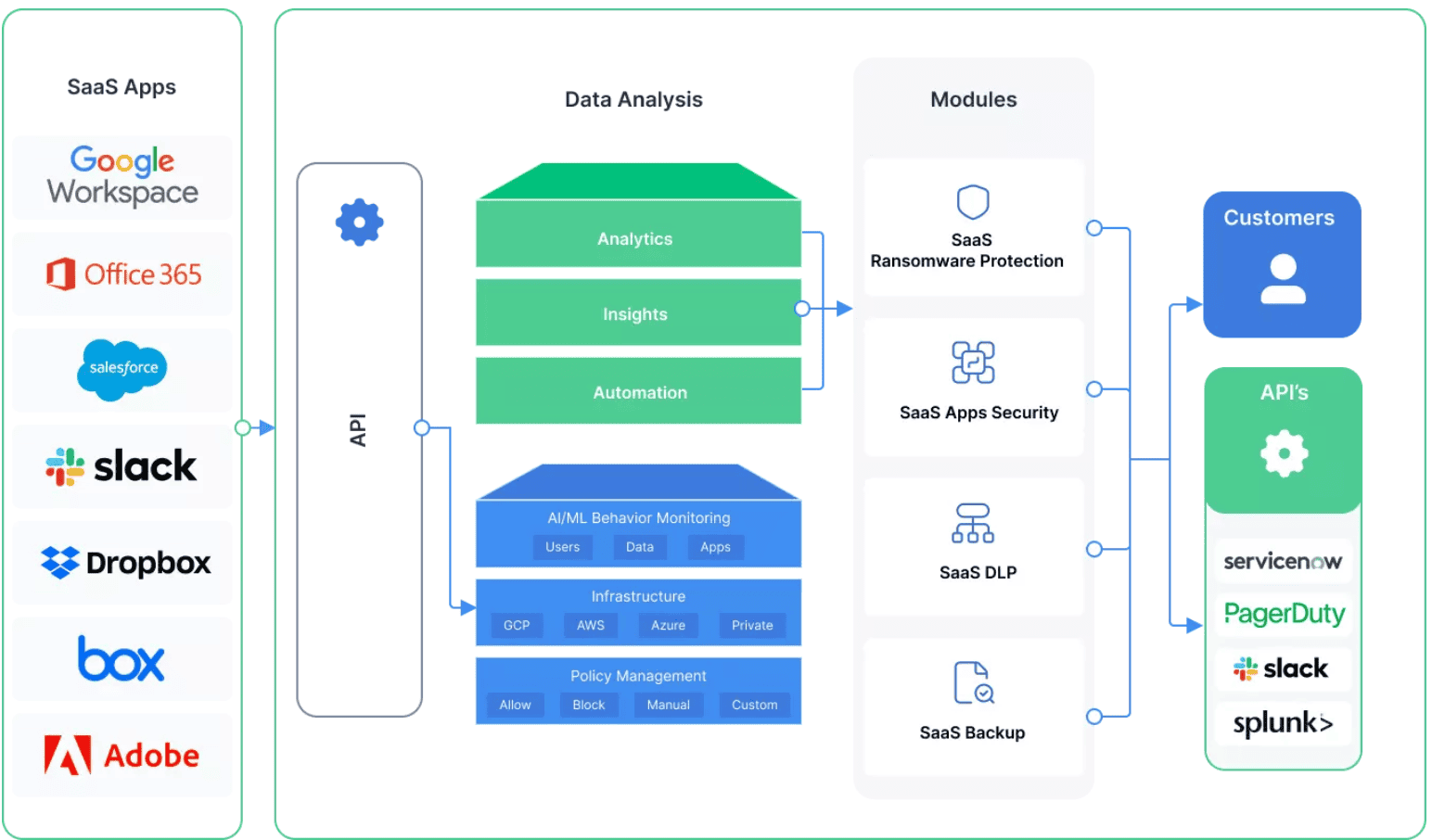Image resolution: width=1432 pixels, height=840 pixels.
Task: Click the Splunk logo
Action: [x=1283, y=722]
